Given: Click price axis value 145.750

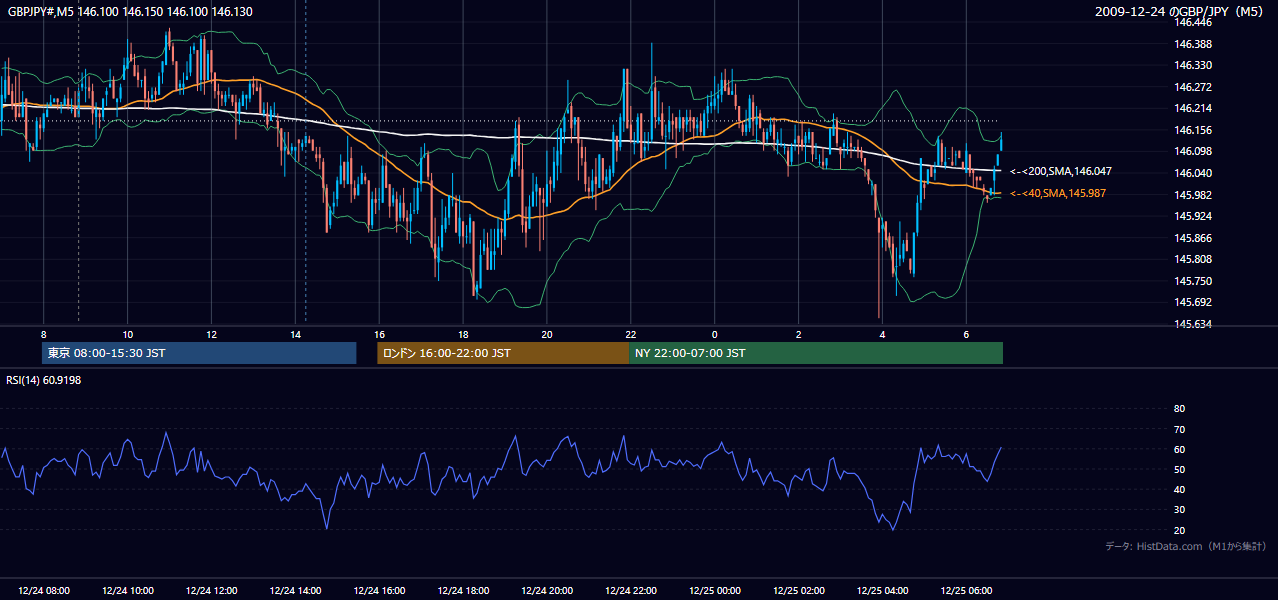Looking at the screenshot, I should [x=1193, y=281].
